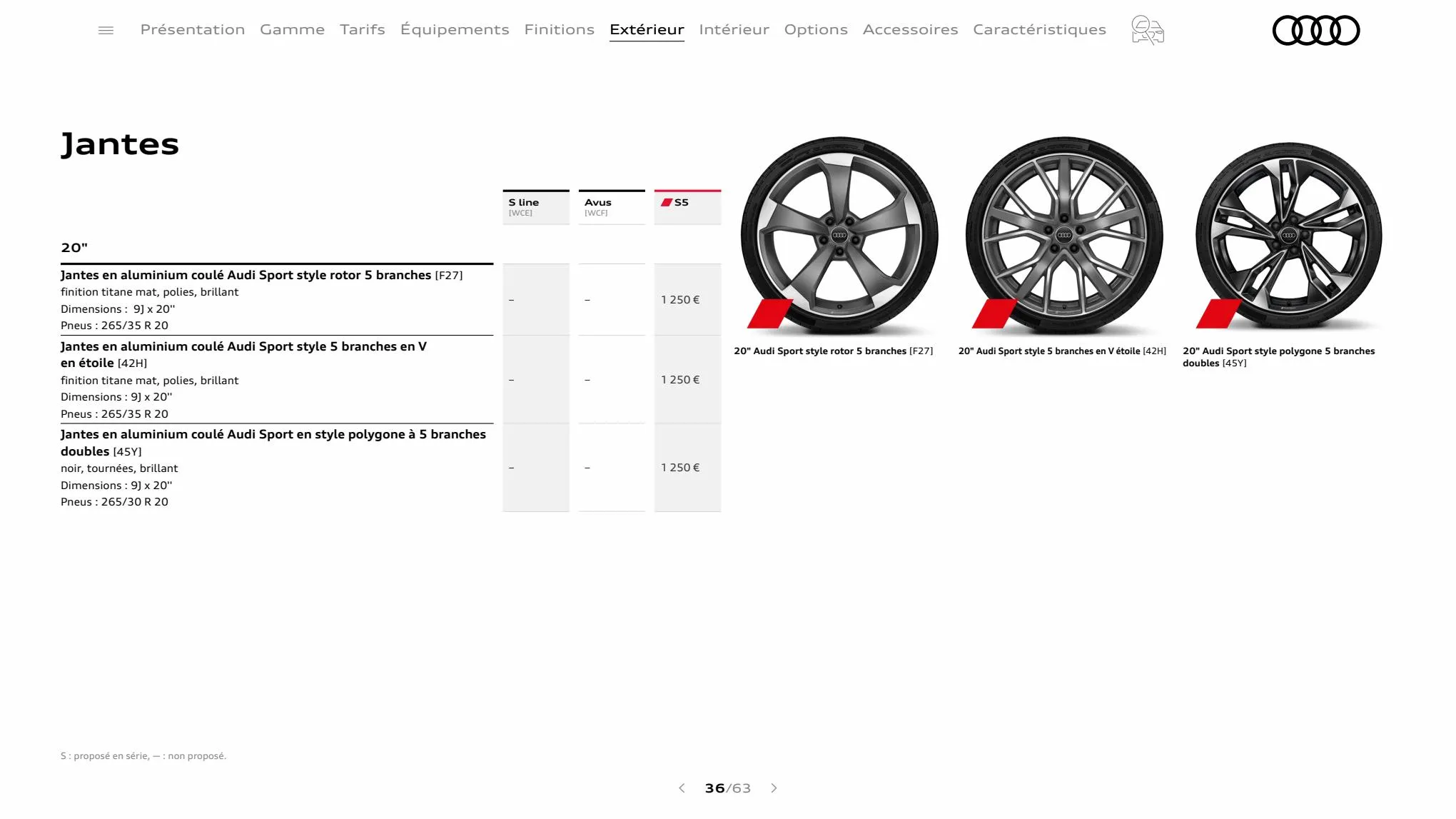This screenshot has height=819, width=1456.
Task: Click the S5 column header
Action: pos(687,207)
